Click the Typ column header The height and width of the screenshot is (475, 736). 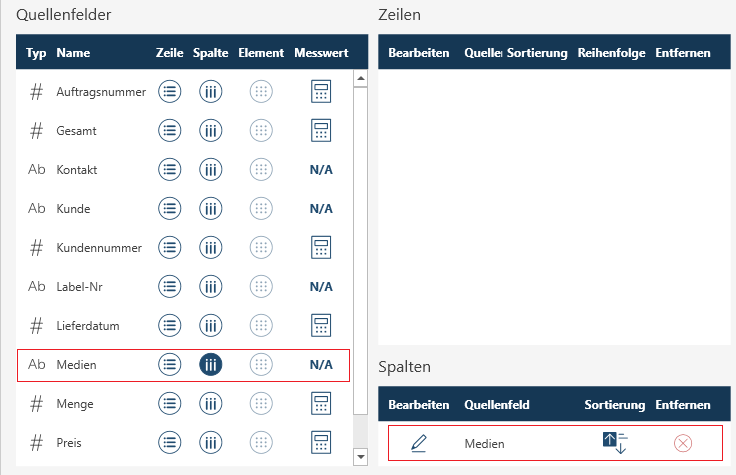click(x=37, y=52)
